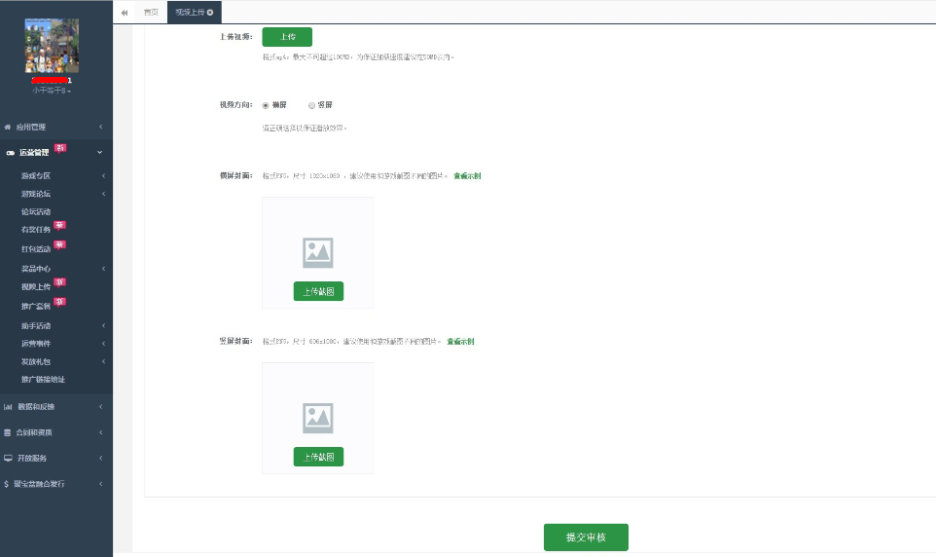This screenshot has width=936, height=557.
Task: Click the monitor icon beside 开放服务
Action: (x=8, y=458)
